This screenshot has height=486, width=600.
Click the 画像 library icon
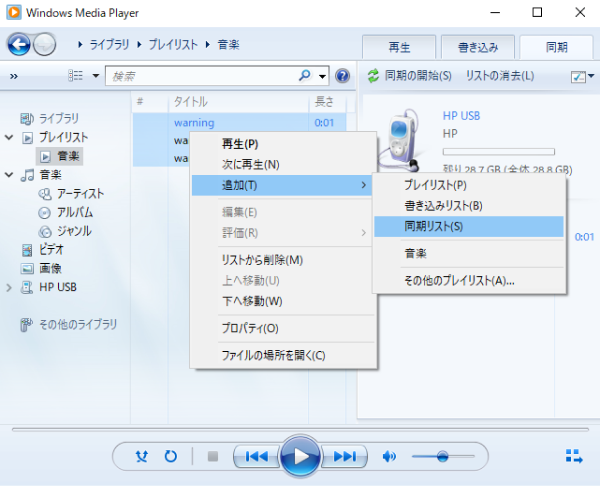pos(27,269)
